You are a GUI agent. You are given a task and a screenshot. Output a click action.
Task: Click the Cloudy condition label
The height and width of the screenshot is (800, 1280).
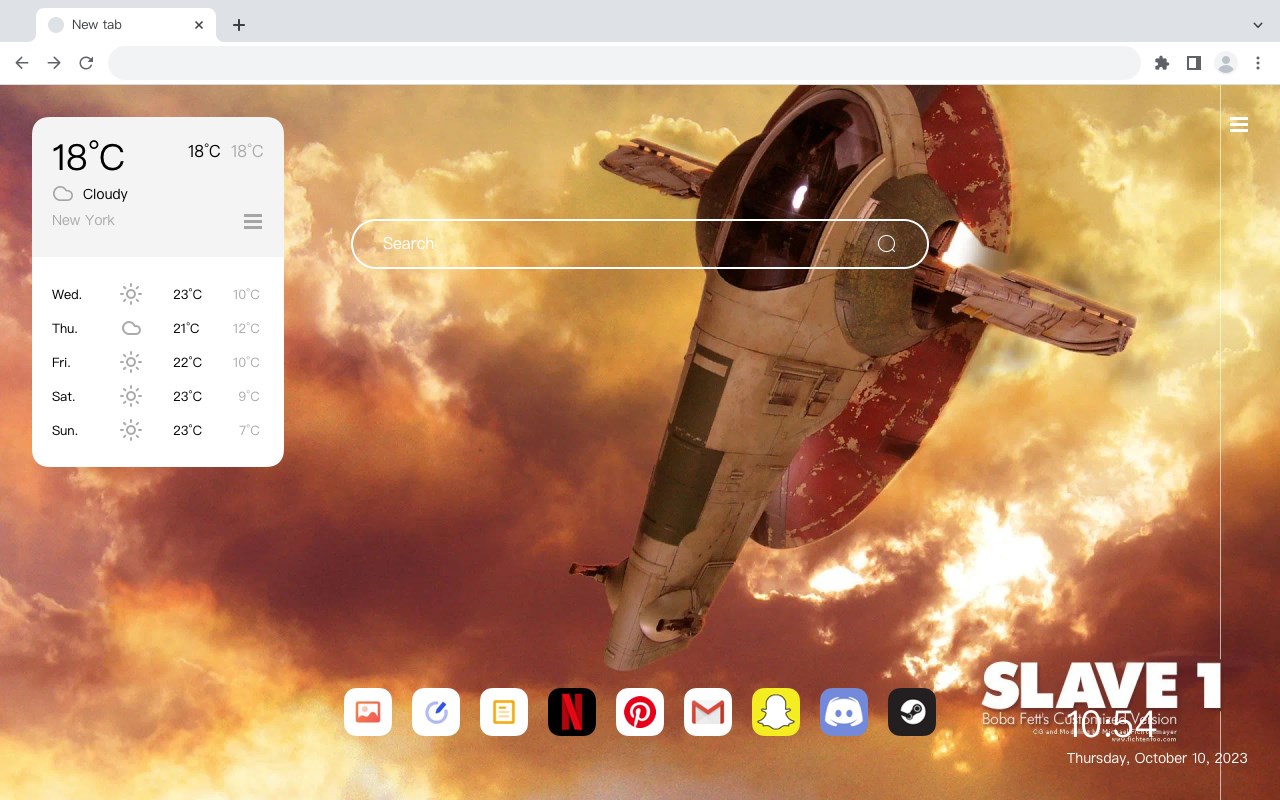105,194
